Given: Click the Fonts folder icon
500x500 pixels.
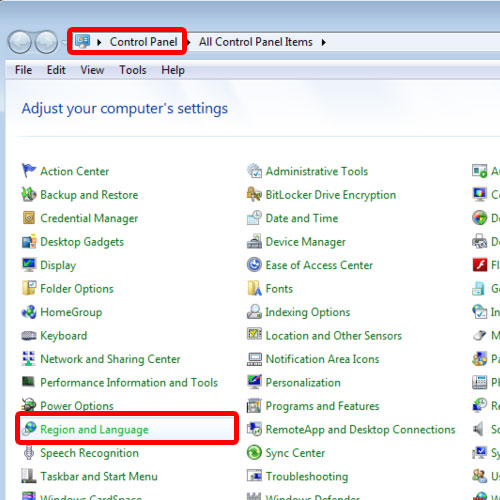Looking at the screenshot, I should tap(254, 288).
